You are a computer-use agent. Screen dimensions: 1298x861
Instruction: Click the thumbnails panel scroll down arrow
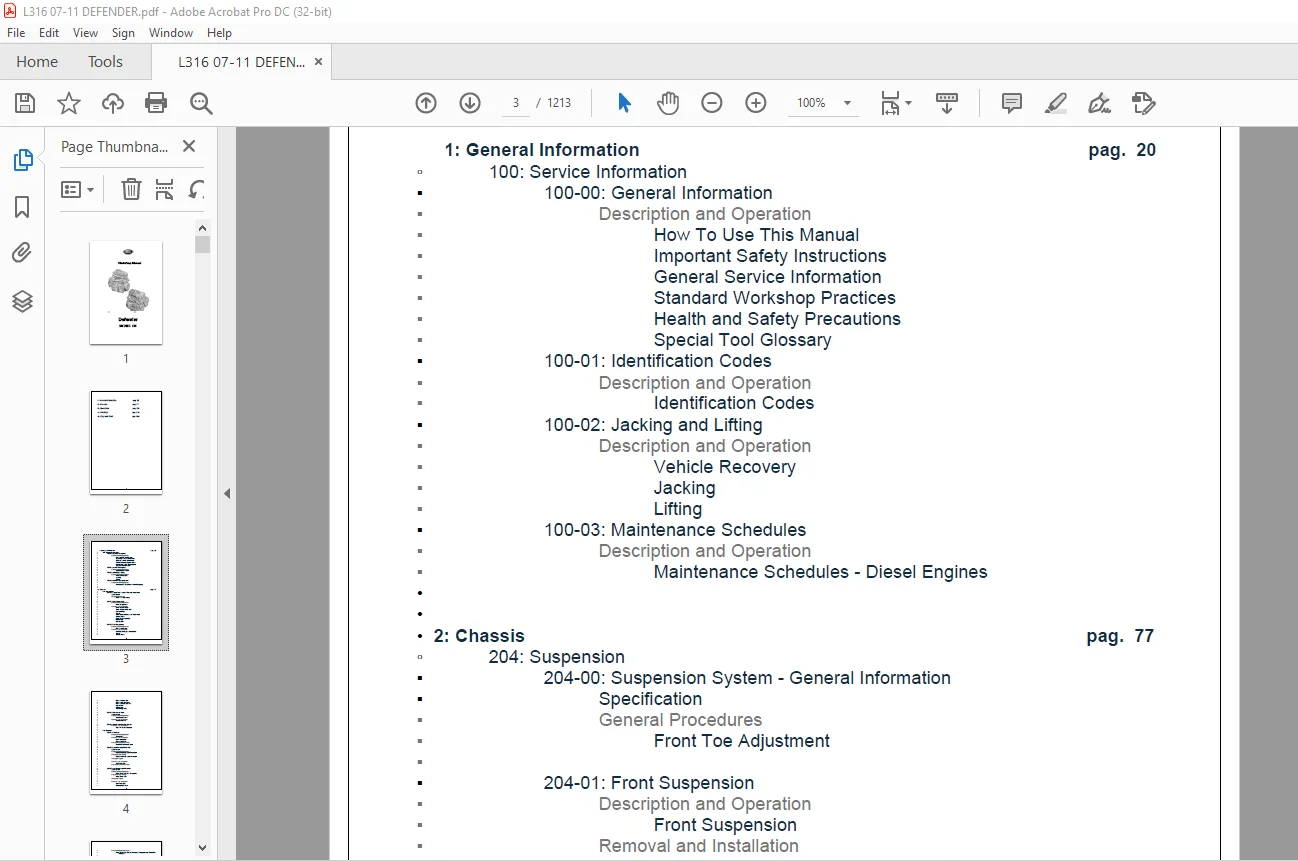pos(203,847)
